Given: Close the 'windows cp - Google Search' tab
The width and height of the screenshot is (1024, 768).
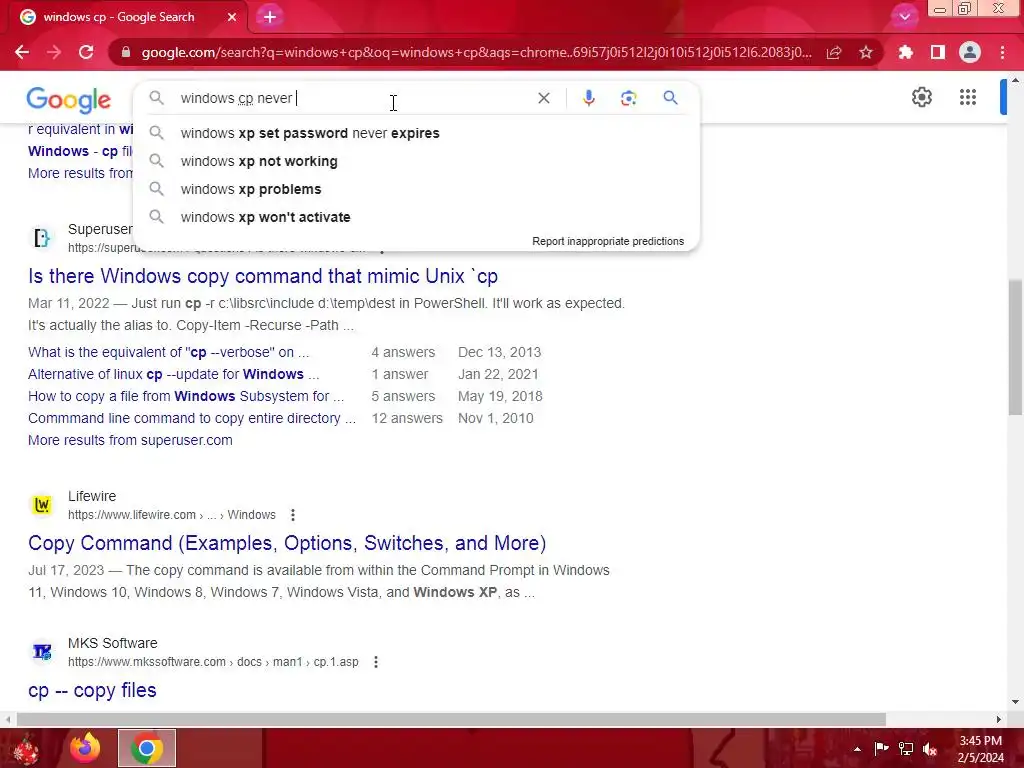Looking at the screenshot, I should (x=232, y=17).
